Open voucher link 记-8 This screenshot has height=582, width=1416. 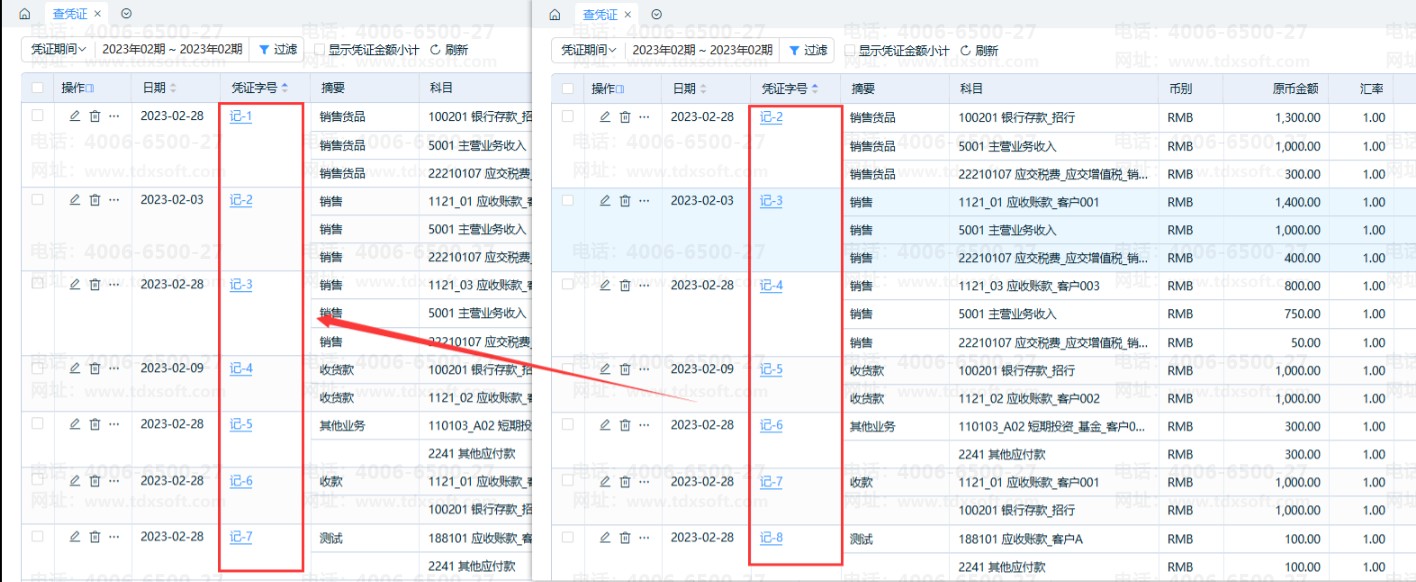(771, 538)
